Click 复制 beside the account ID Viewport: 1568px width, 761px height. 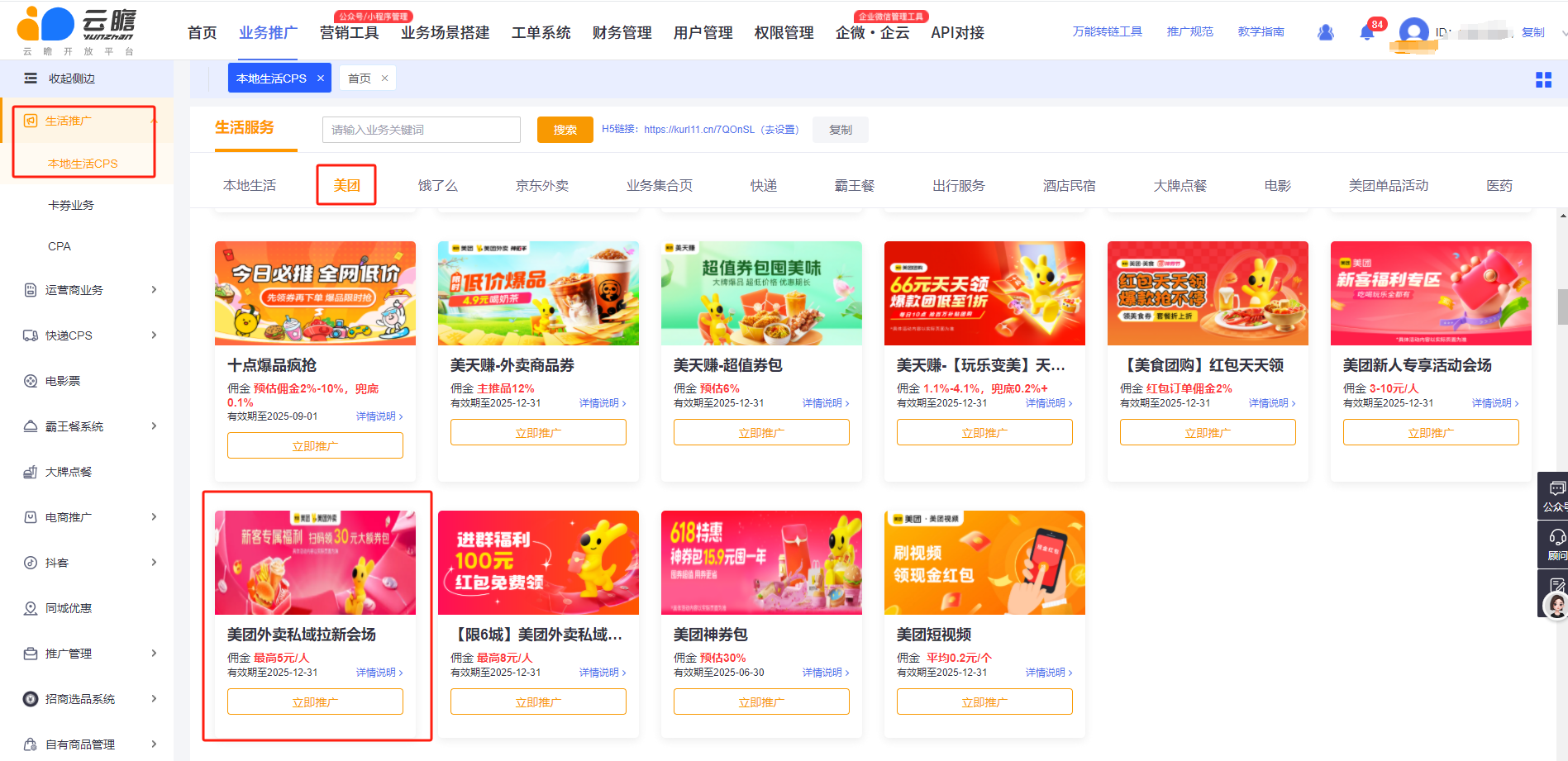pos(1532,32)
